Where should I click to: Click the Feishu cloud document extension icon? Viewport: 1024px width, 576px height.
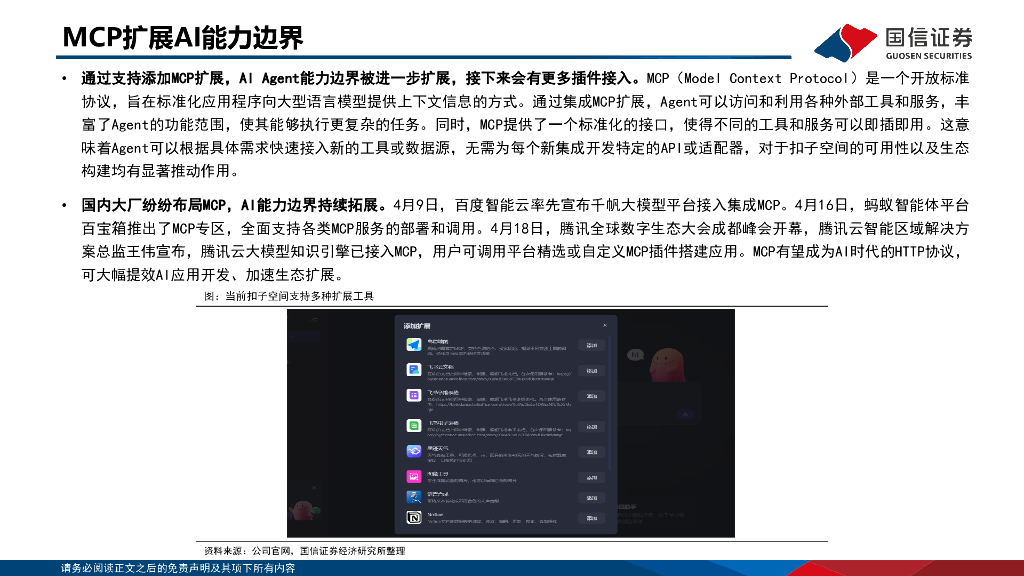(x=413, y=370)
